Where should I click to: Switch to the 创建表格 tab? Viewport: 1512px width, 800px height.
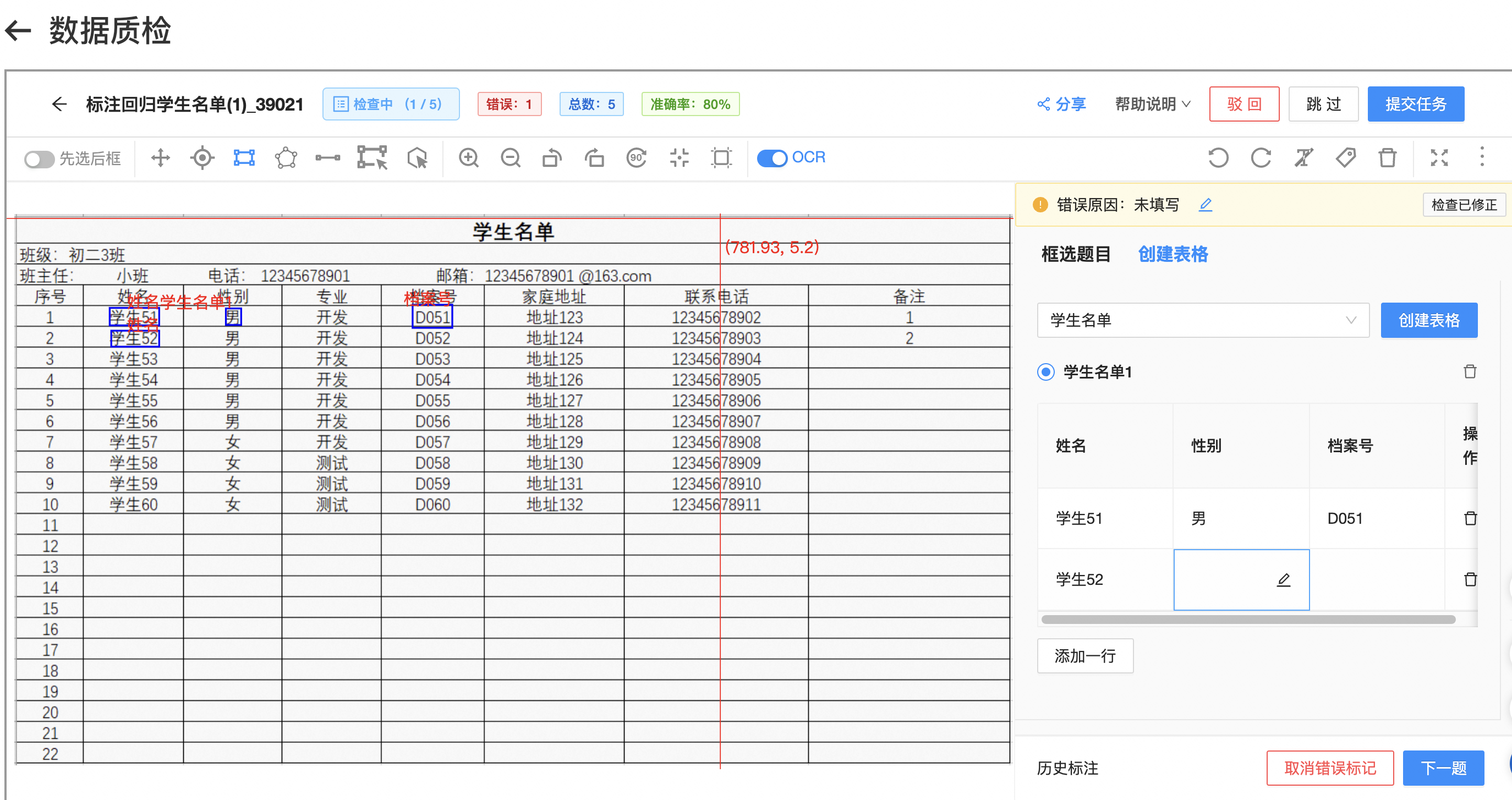click(x=1173, y=254)
